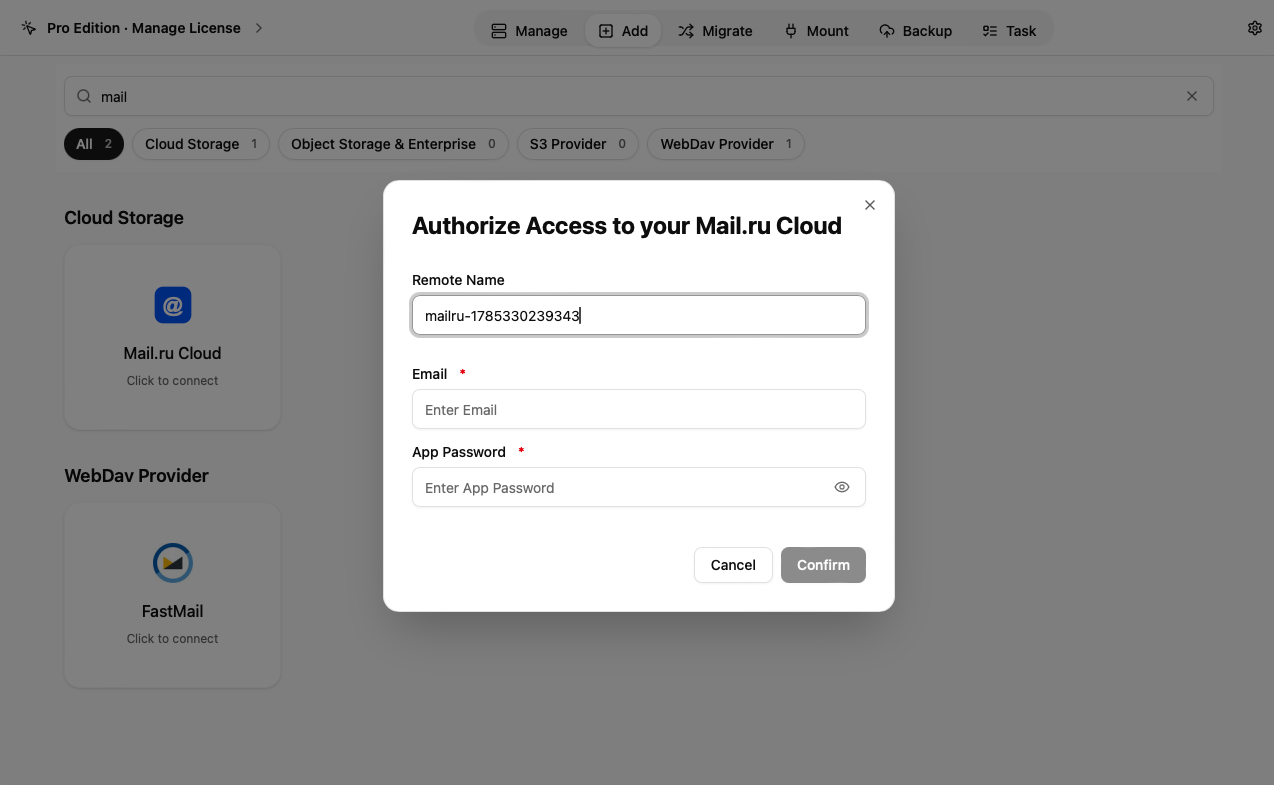The height and width of the screenshot is (785, 1274).
Task: Focus the Enter Email field
Action: point(639,409)
